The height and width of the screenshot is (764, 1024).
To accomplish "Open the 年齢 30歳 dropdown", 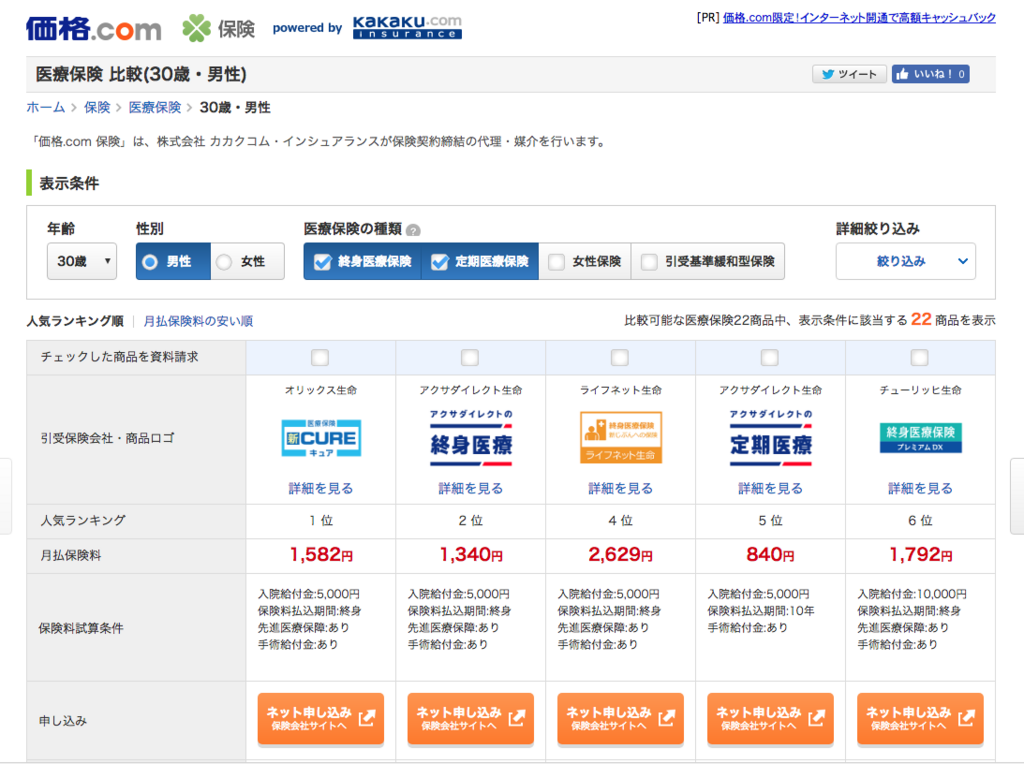I will [82, 261].
